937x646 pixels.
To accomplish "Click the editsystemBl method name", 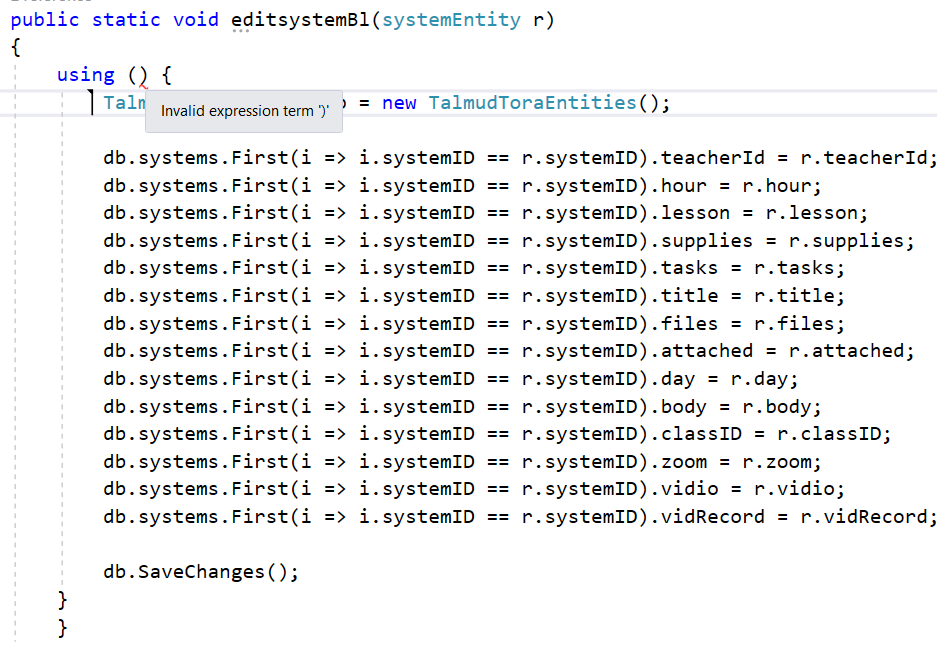I will (301, 20).
